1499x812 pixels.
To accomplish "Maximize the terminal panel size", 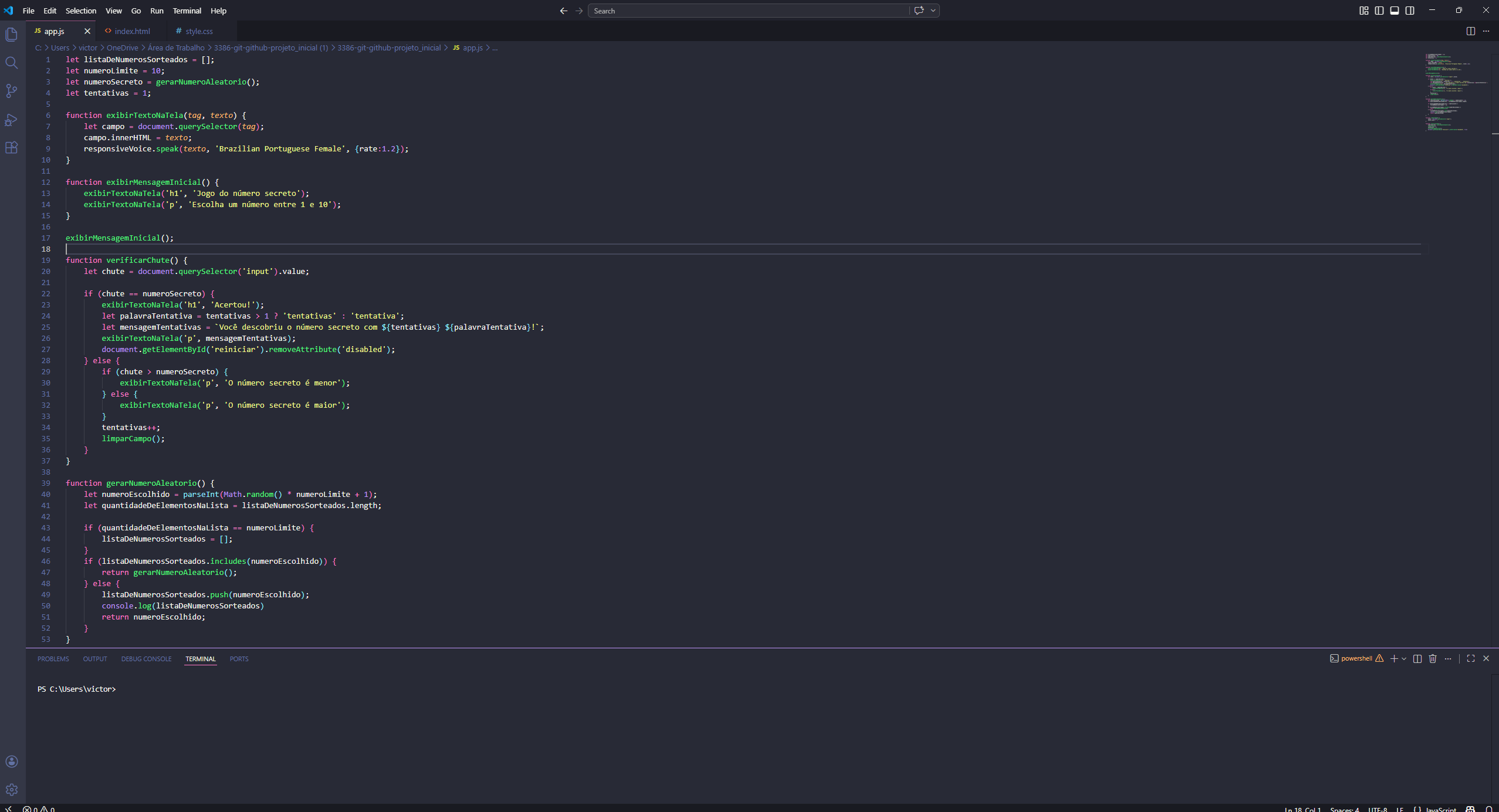I will point(1471,658).
